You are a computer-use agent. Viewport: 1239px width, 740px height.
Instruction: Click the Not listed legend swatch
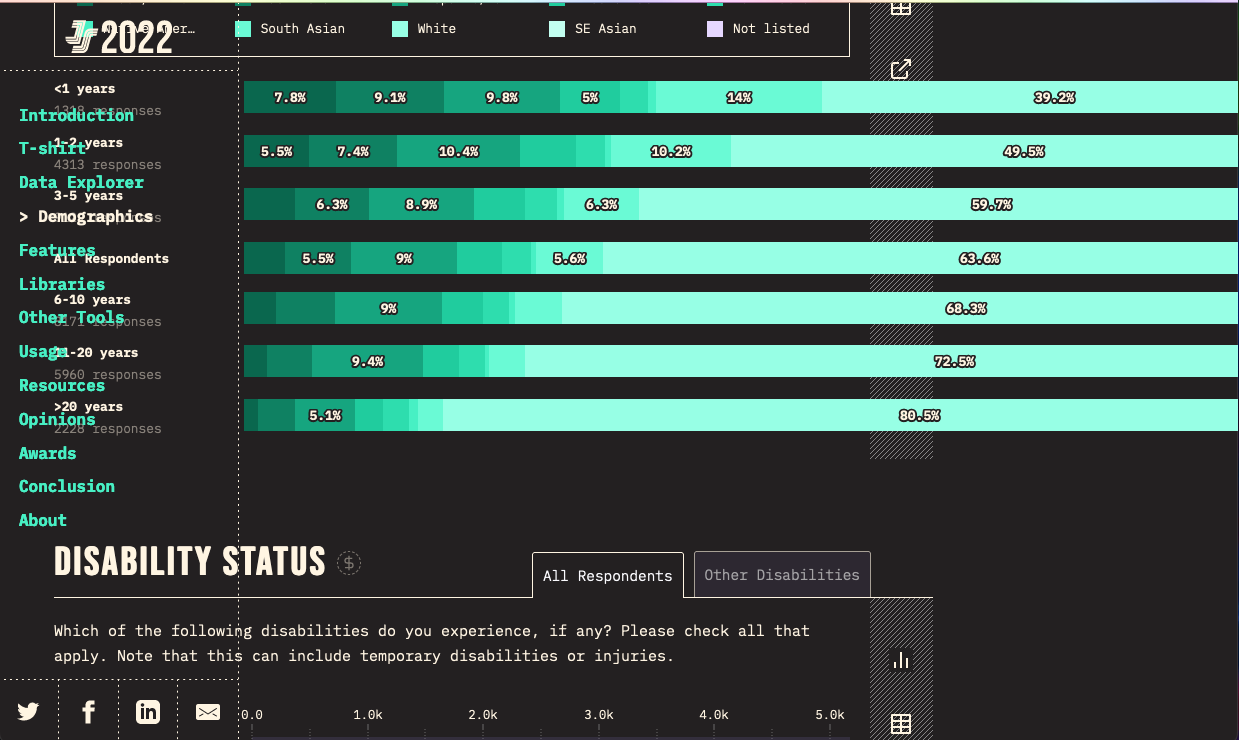[714, 29]
